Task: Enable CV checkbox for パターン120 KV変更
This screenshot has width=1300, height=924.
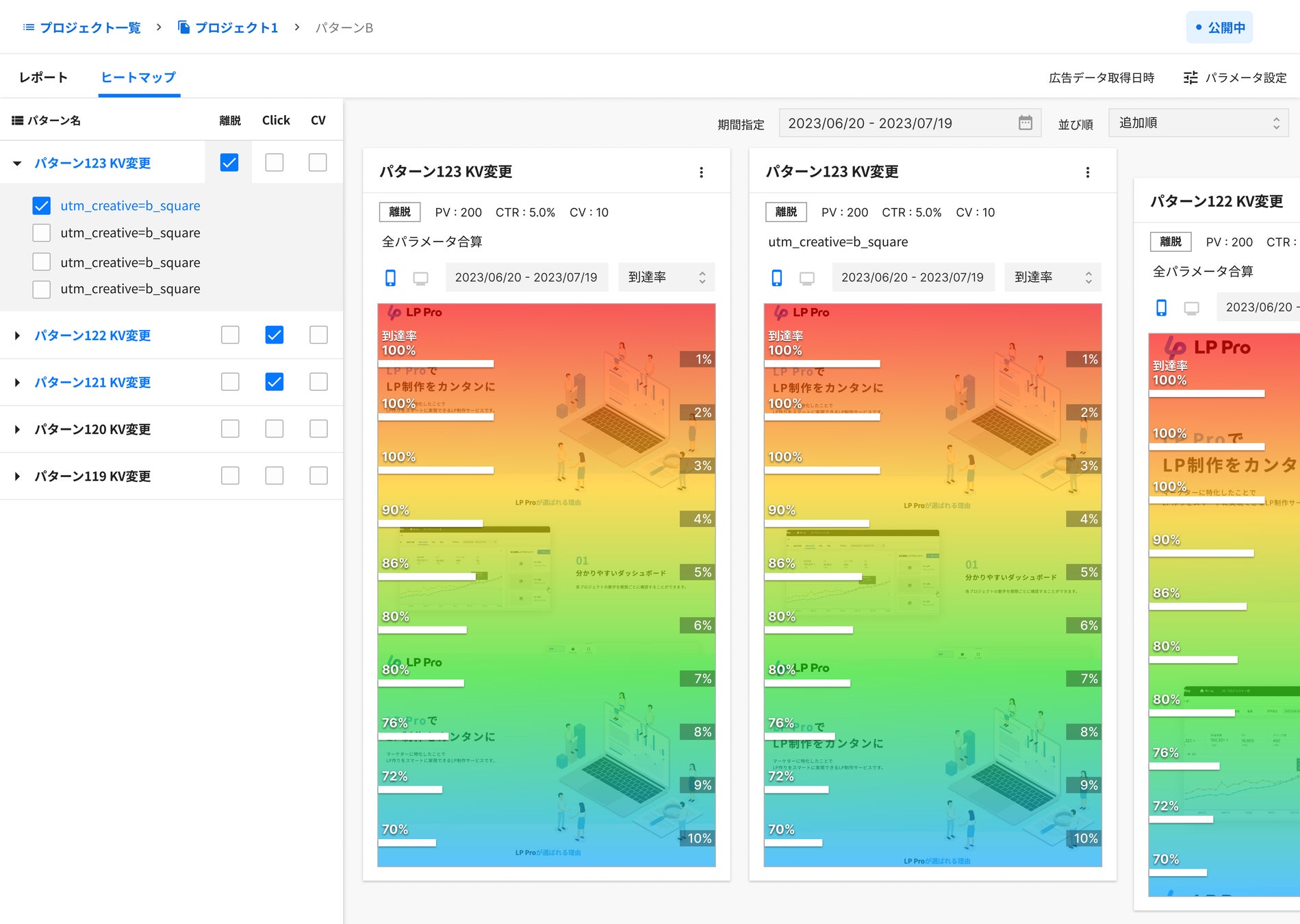Action: 318,429
